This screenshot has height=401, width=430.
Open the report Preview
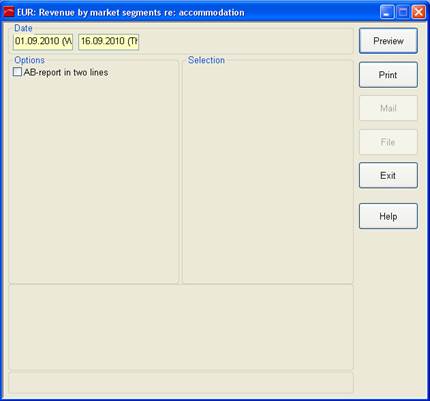(388, 41)
